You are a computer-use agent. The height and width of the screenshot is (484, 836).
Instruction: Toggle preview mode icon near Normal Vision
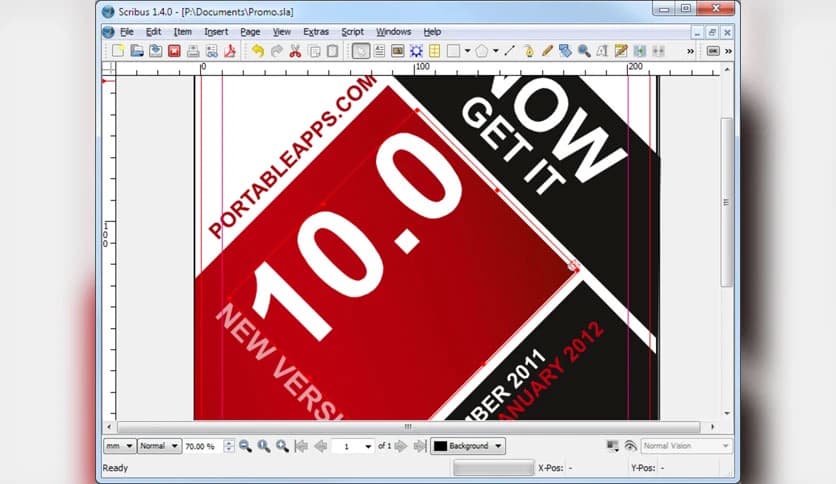pyautogui.click(x=630, y=446)
